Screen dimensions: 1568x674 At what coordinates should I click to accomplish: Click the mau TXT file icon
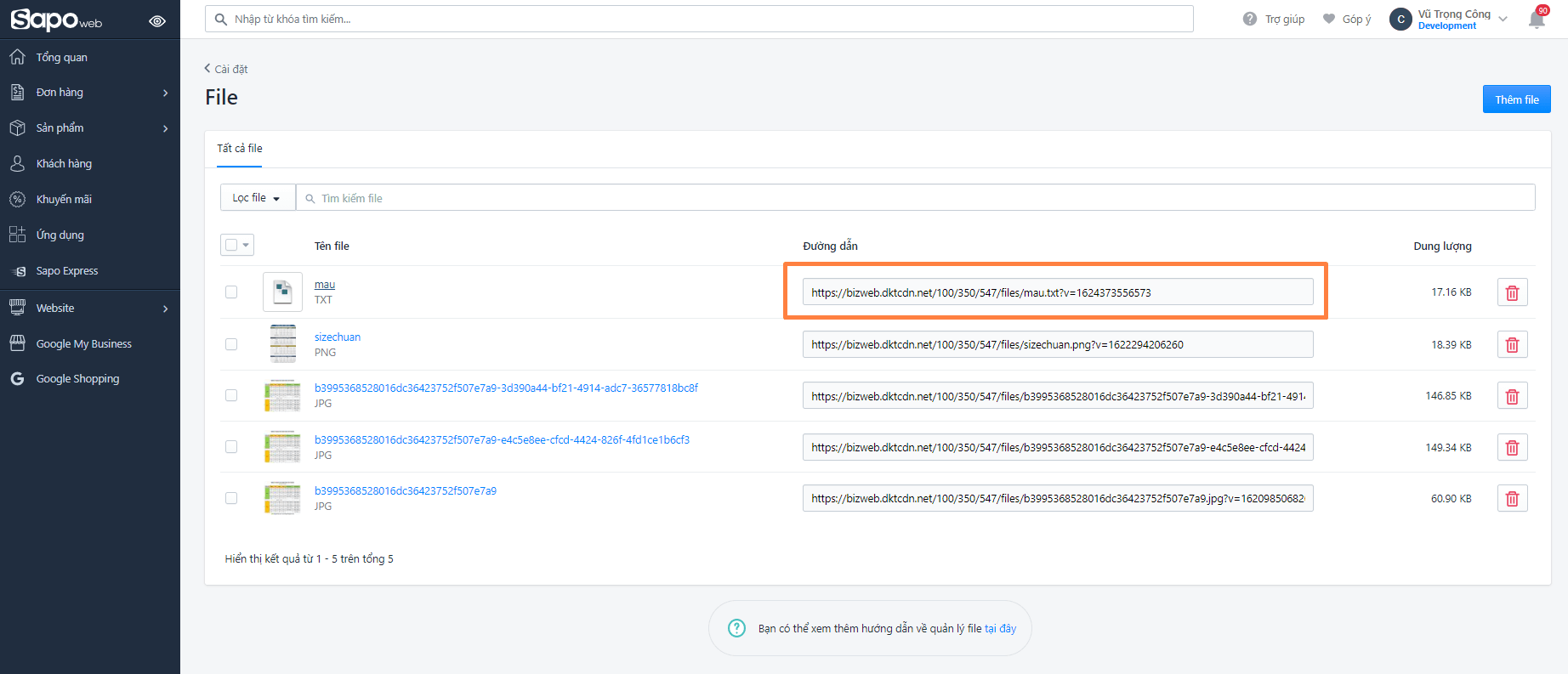[282, 292]
